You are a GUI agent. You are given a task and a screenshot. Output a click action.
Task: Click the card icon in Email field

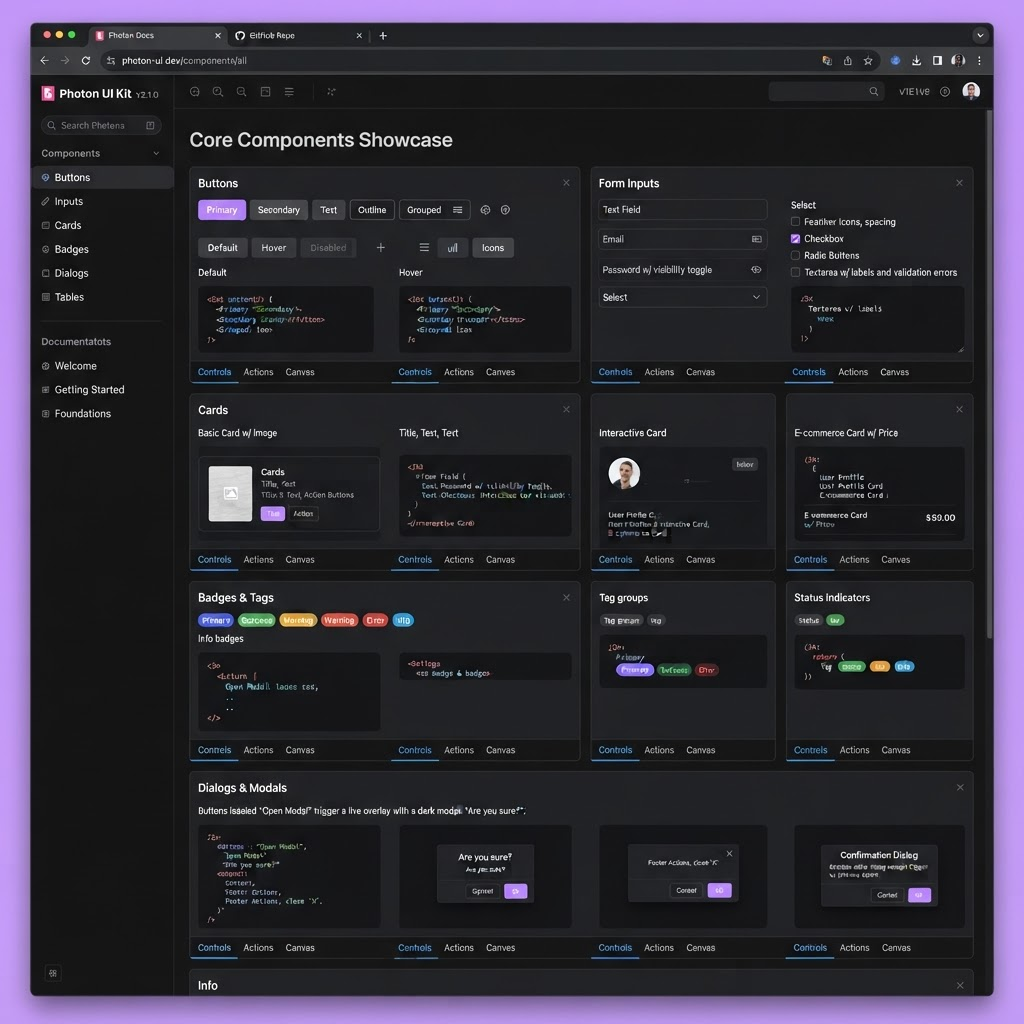[x=756, y=240]
